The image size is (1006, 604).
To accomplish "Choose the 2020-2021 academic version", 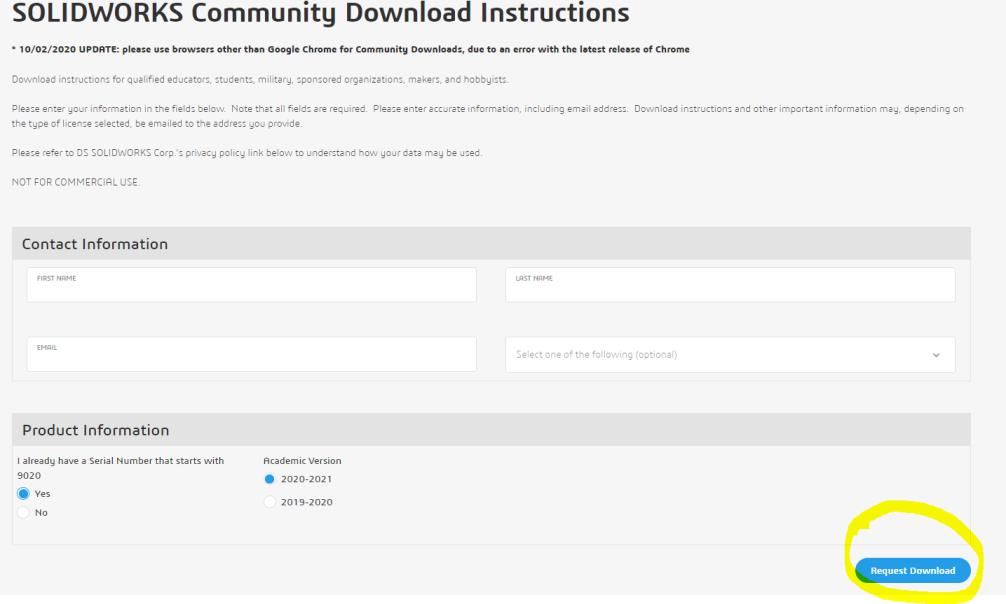I will (x=269, y=478).
